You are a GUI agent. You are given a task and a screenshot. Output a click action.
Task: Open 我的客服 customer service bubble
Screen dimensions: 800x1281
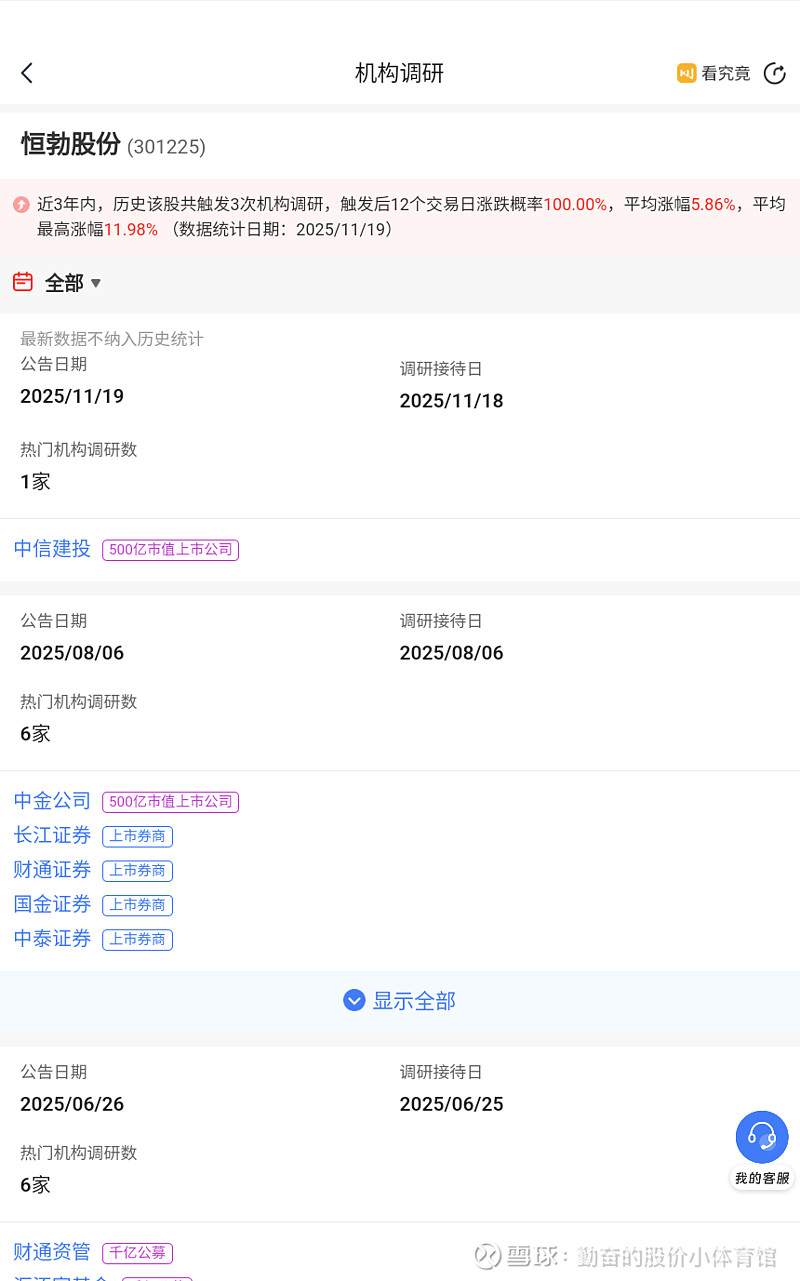click(x=762, y=1146)
